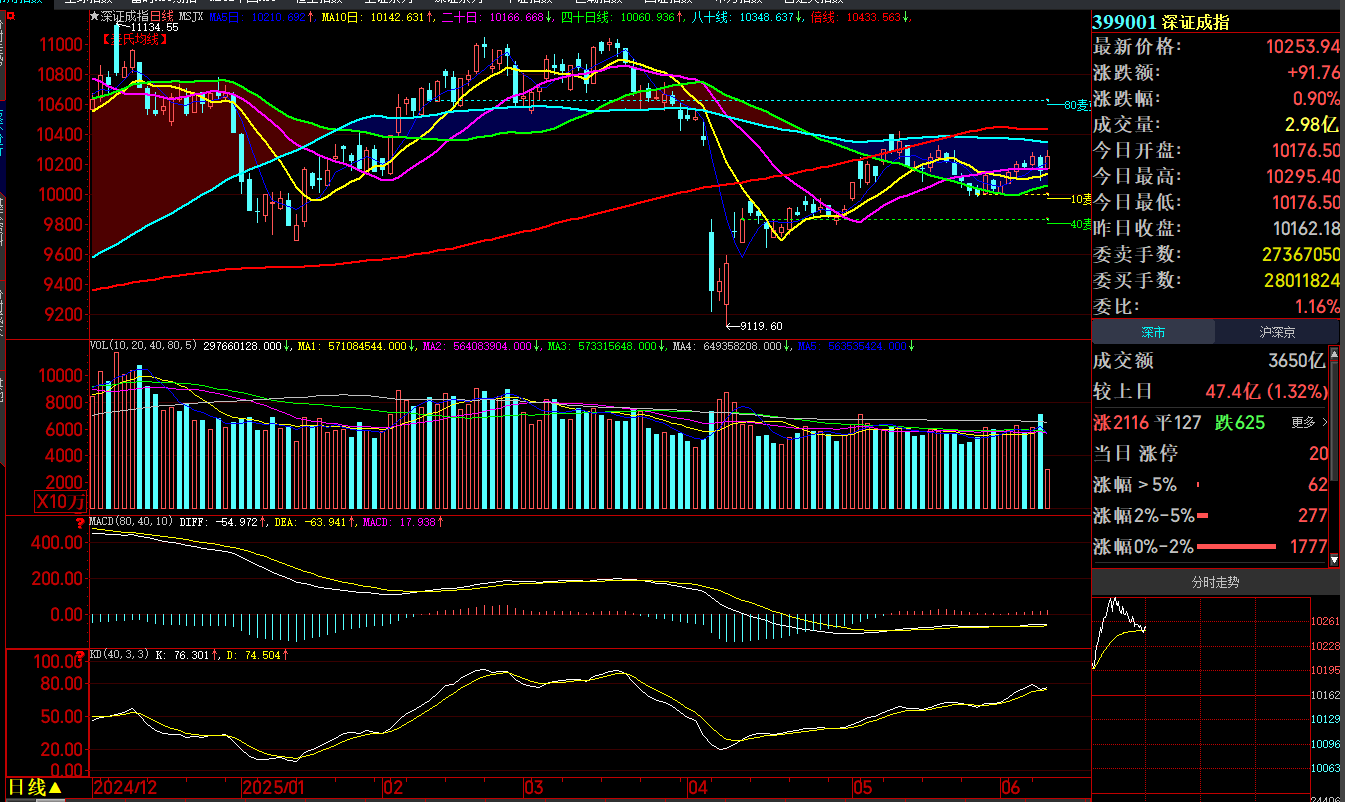Click the DIFF value -54.972
Screen dimensions: 1345x802
coord(237,522)
